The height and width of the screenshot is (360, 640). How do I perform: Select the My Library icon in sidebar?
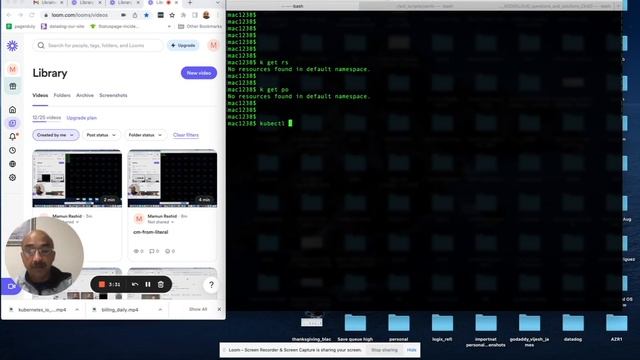point(13,123)
